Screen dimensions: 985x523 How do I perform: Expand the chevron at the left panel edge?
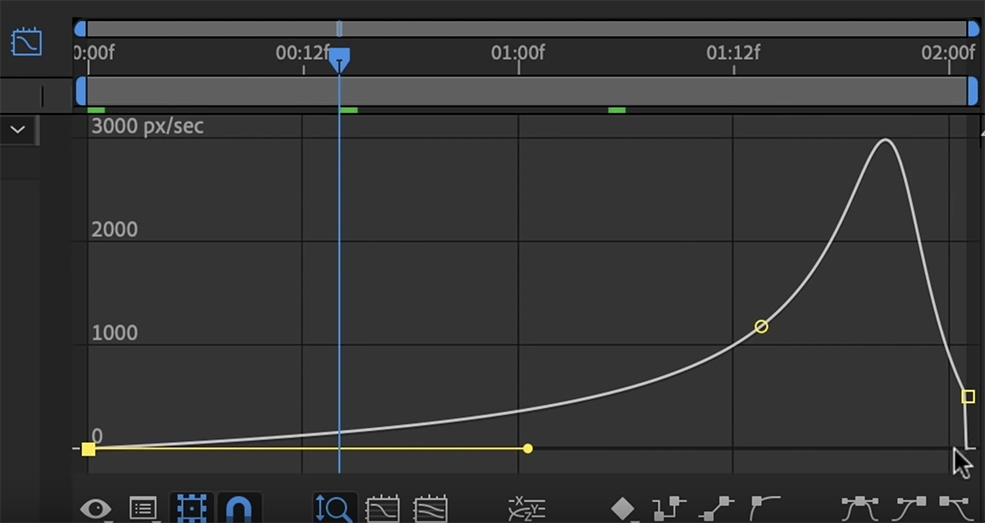(18, 130)
